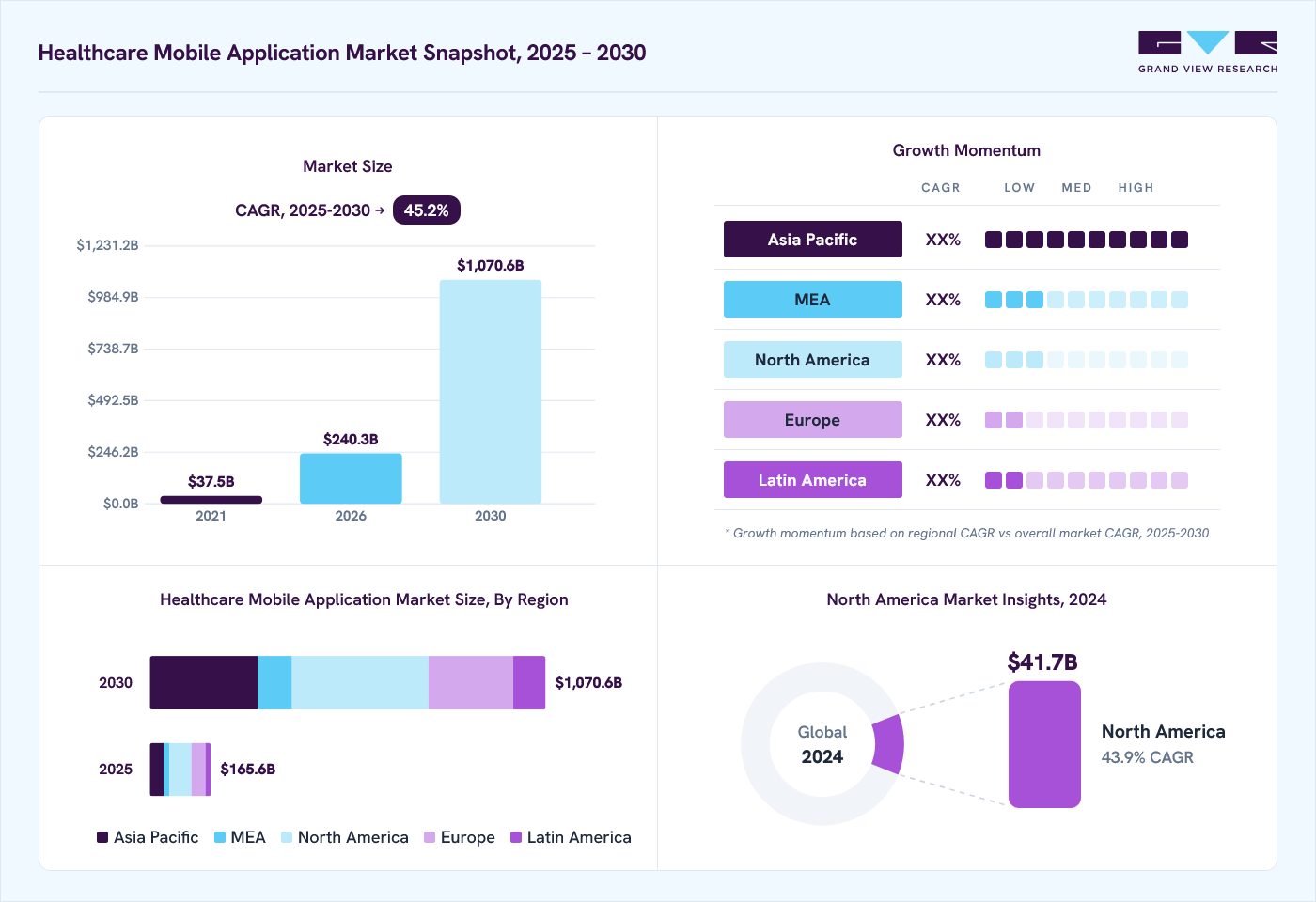Viewport: 1316px width, 902px height.
Task: Click the MEA region label in Growth Momentum
Action: (812, 300)
